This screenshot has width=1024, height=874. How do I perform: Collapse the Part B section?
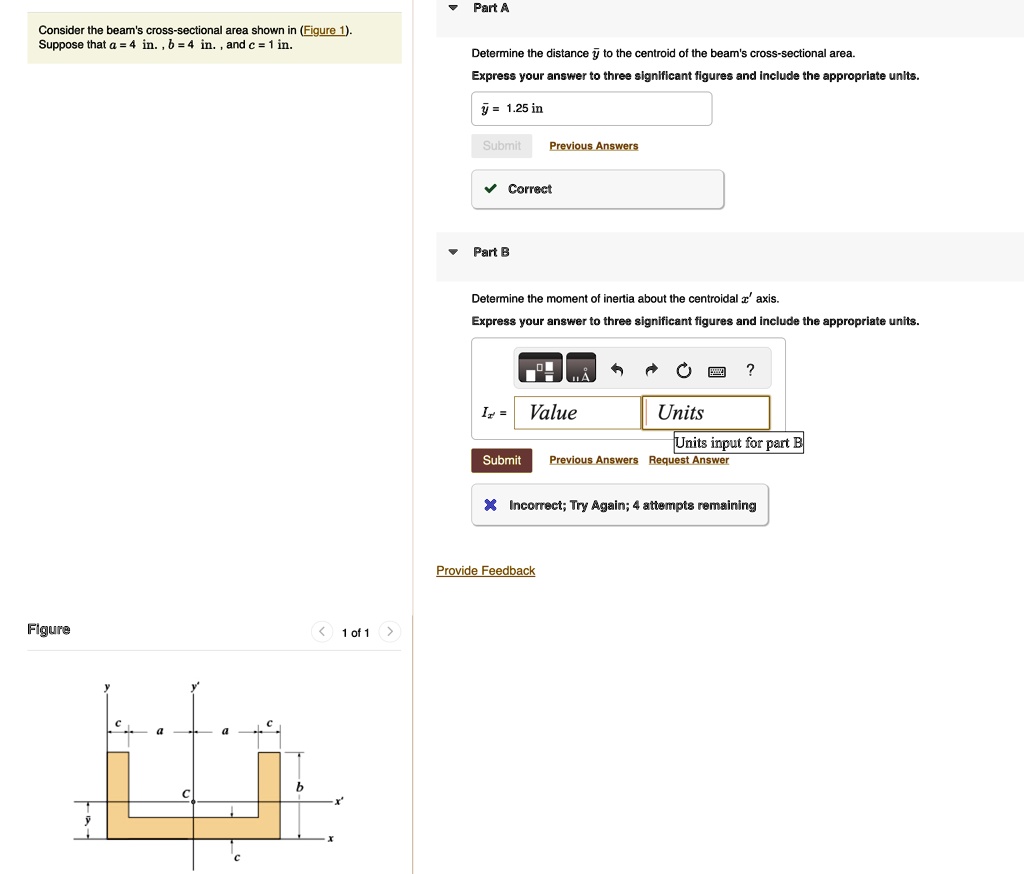pyautogui.click(x=452, y=252)
